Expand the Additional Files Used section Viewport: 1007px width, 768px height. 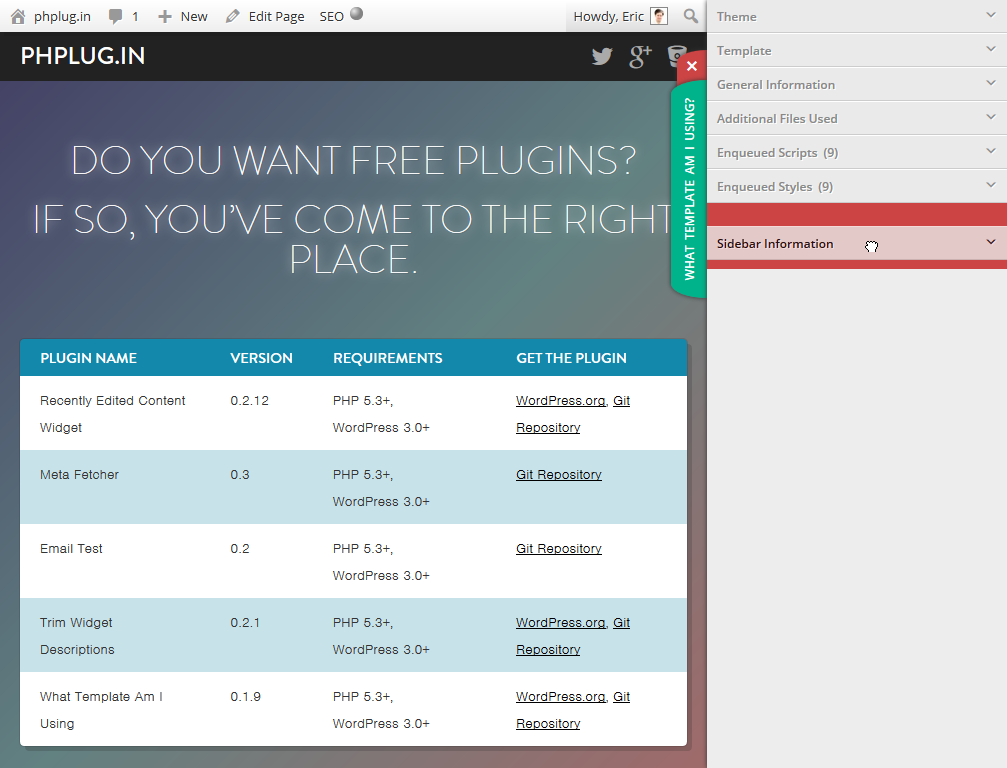(x=857, y=118)
